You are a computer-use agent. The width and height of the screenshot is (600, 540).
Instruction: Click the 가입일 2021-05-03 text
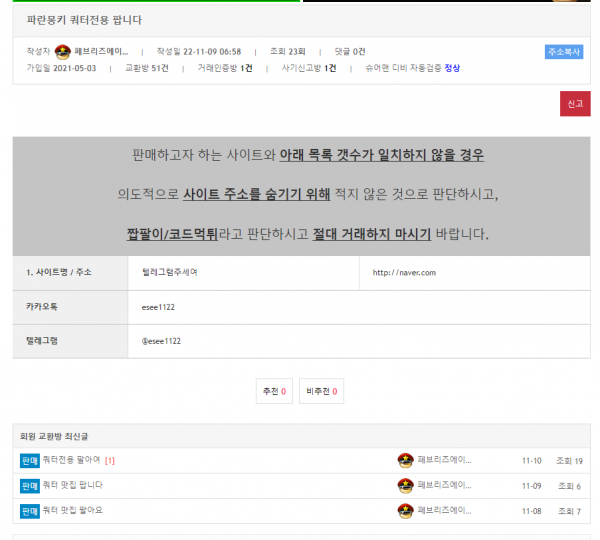[x=61, y=68]
